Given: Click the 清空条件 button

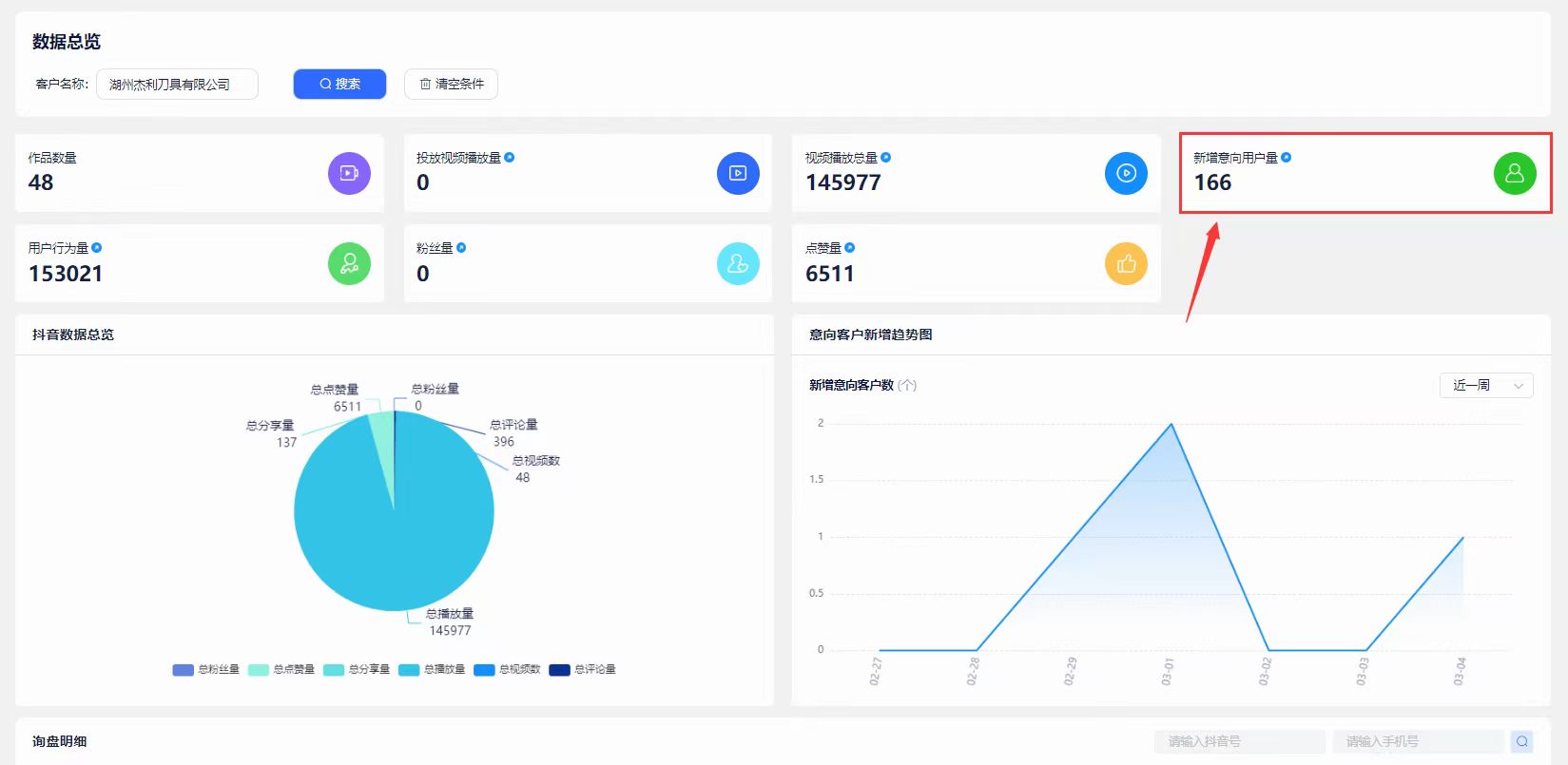Looking at the screenshot, I should (451, 84).
